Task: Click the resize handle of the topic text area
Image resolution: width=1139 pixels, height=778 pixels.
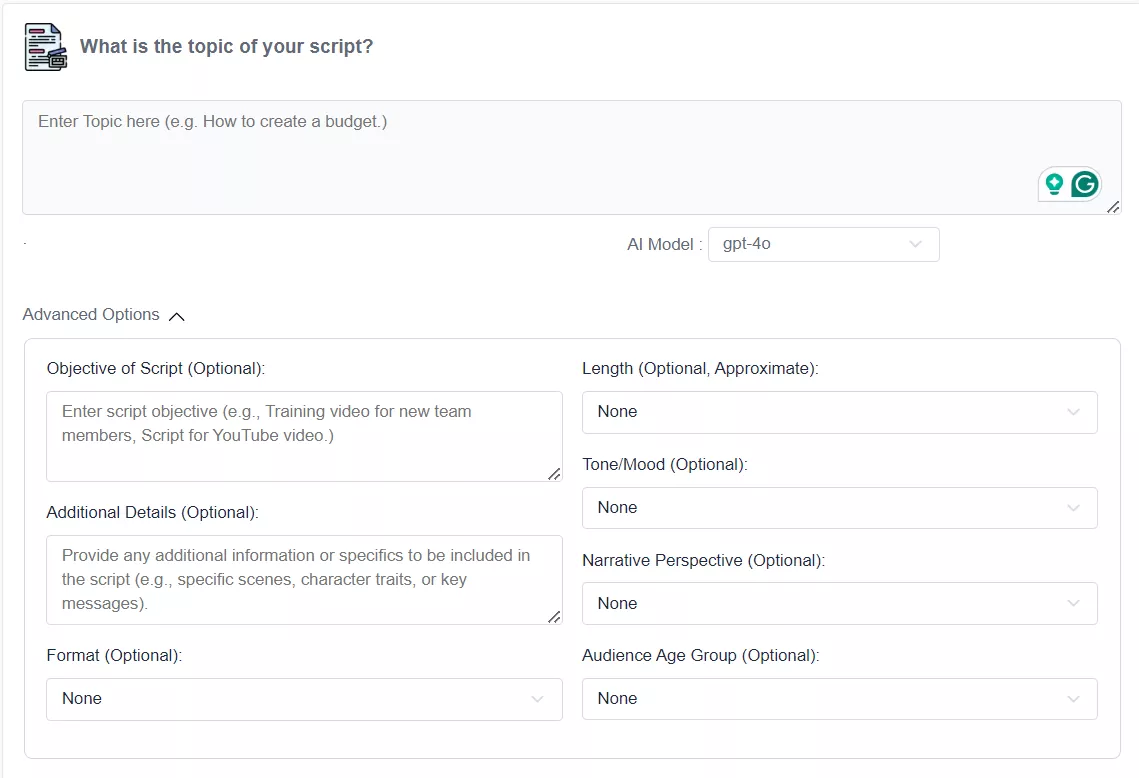Action: [x=1113, y=208]
